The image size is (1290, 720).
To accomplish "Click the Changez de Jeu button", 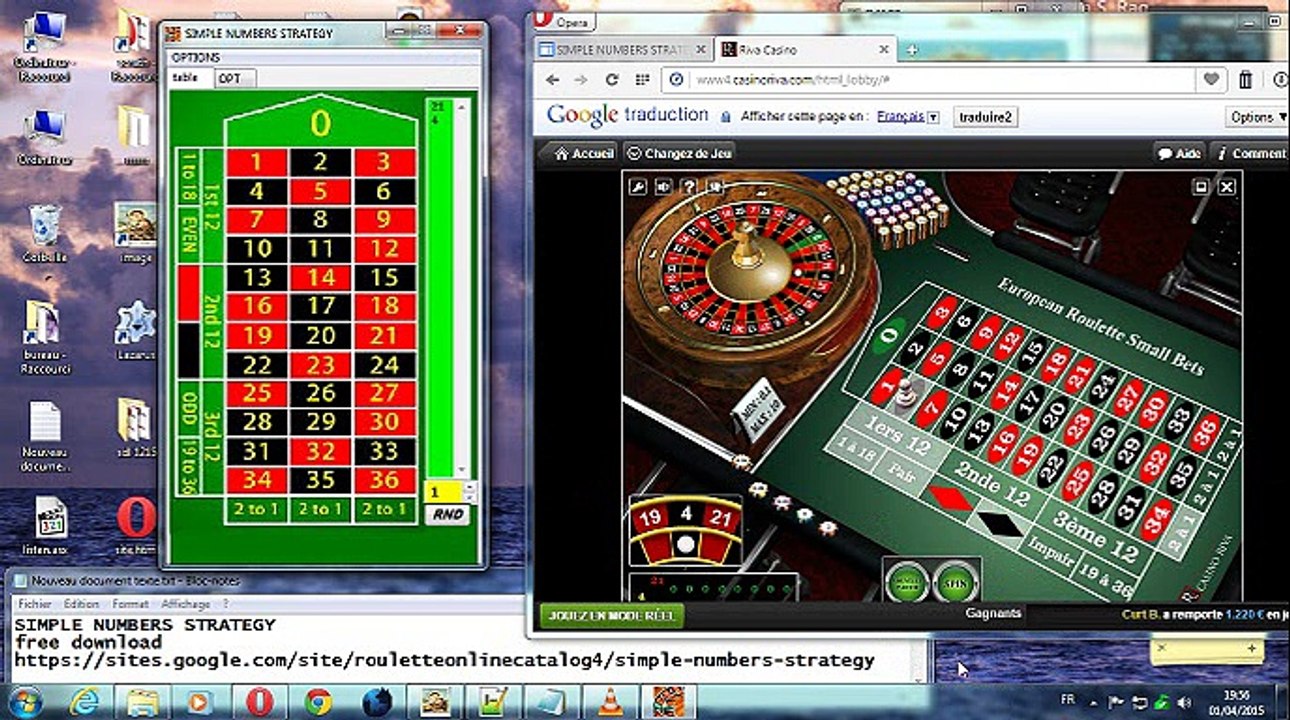I will 680,153.
